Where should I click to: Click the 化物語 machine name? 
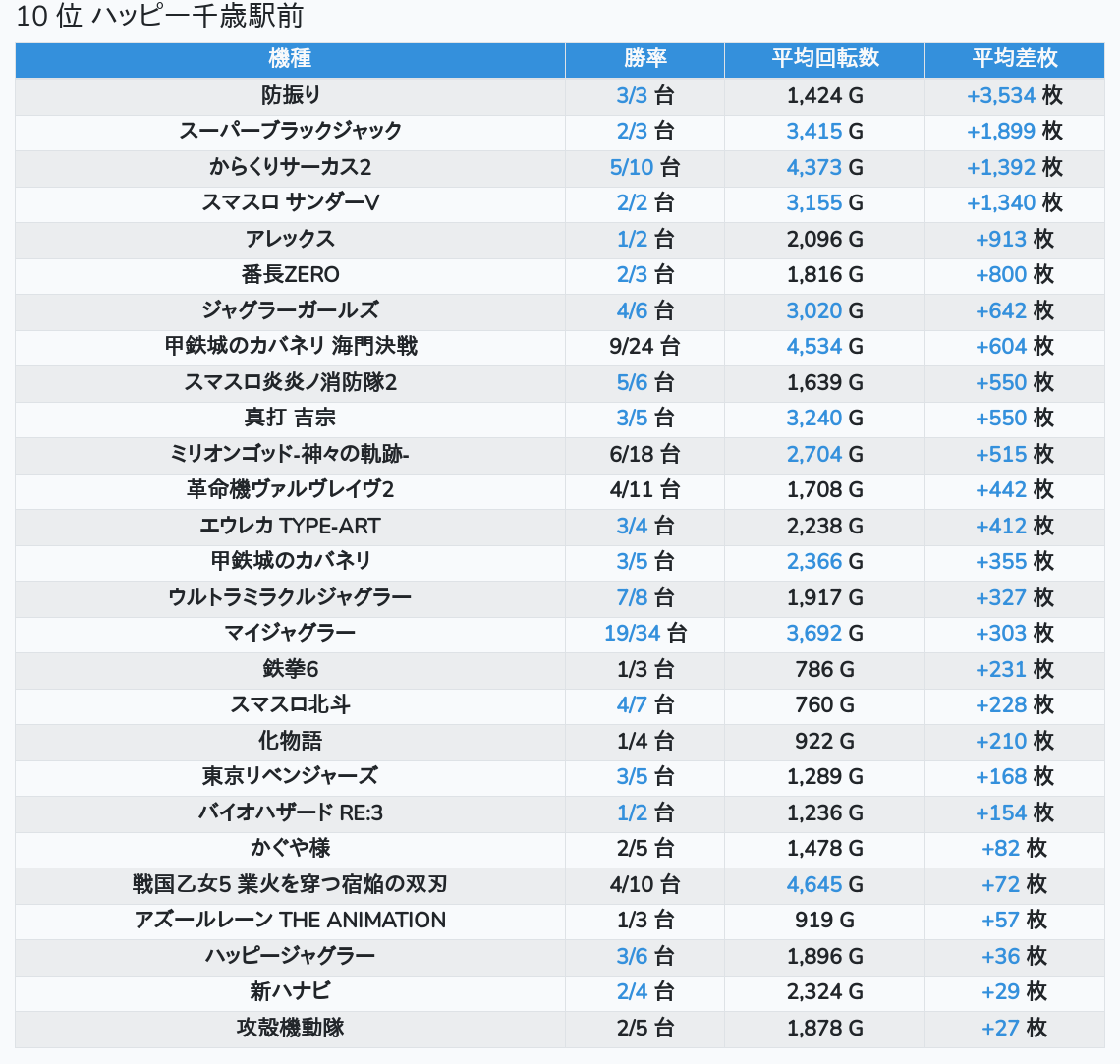290,741
